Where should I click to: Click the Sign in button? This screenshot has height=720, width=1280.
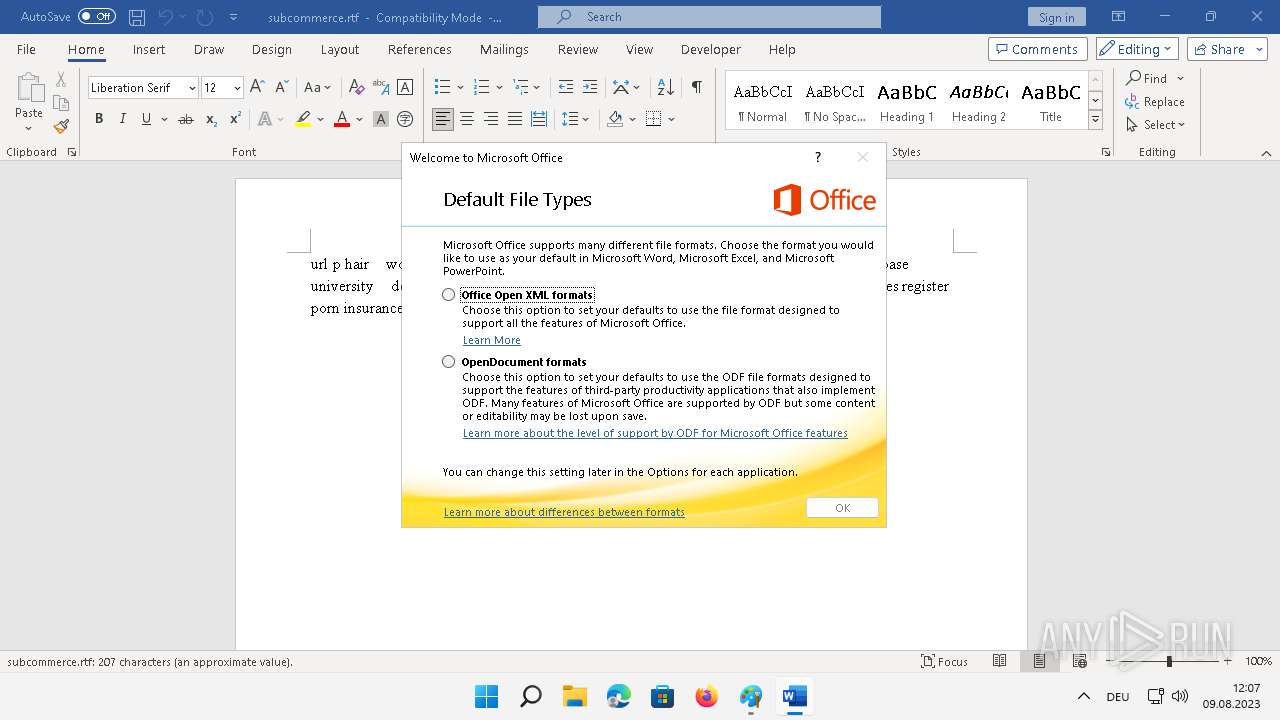click(x=1056, y=17)
